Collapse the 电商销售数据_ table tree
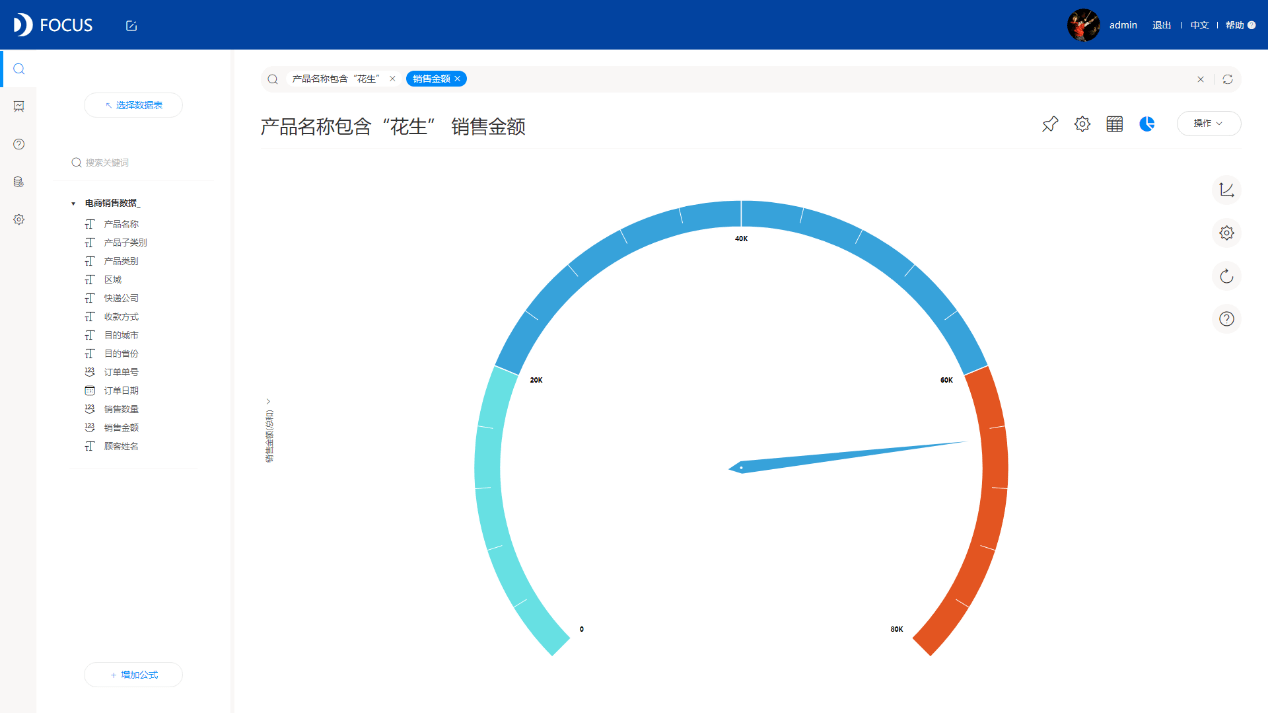1268x713 pixels. click(x=73, y=204)
